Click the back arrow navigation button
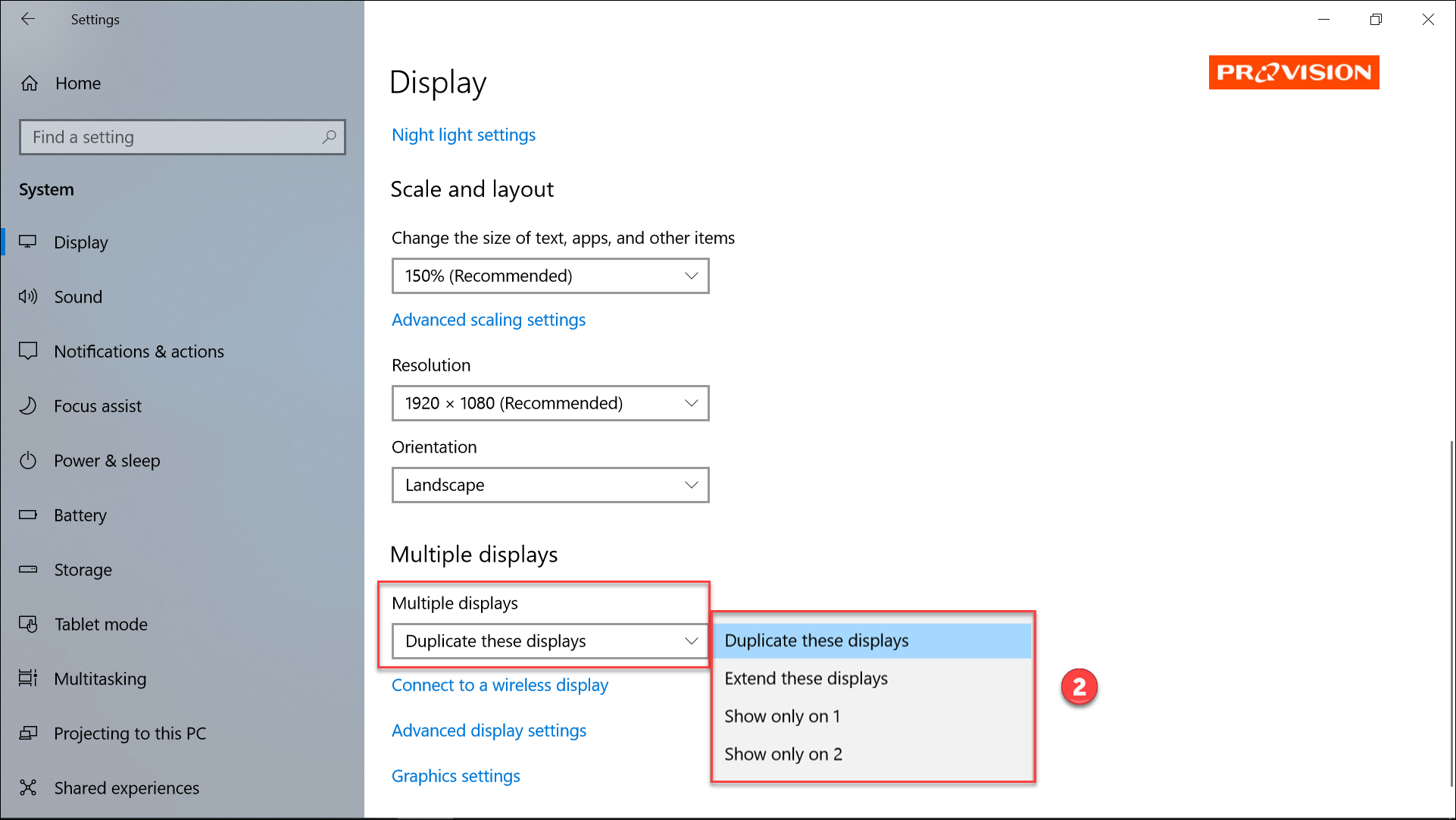This screenshot has width=1456, height=820. pos(28,18)
